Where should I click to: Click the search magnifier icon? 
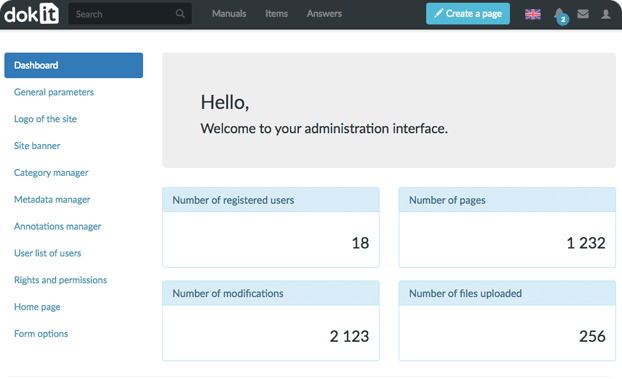(180, 14)
